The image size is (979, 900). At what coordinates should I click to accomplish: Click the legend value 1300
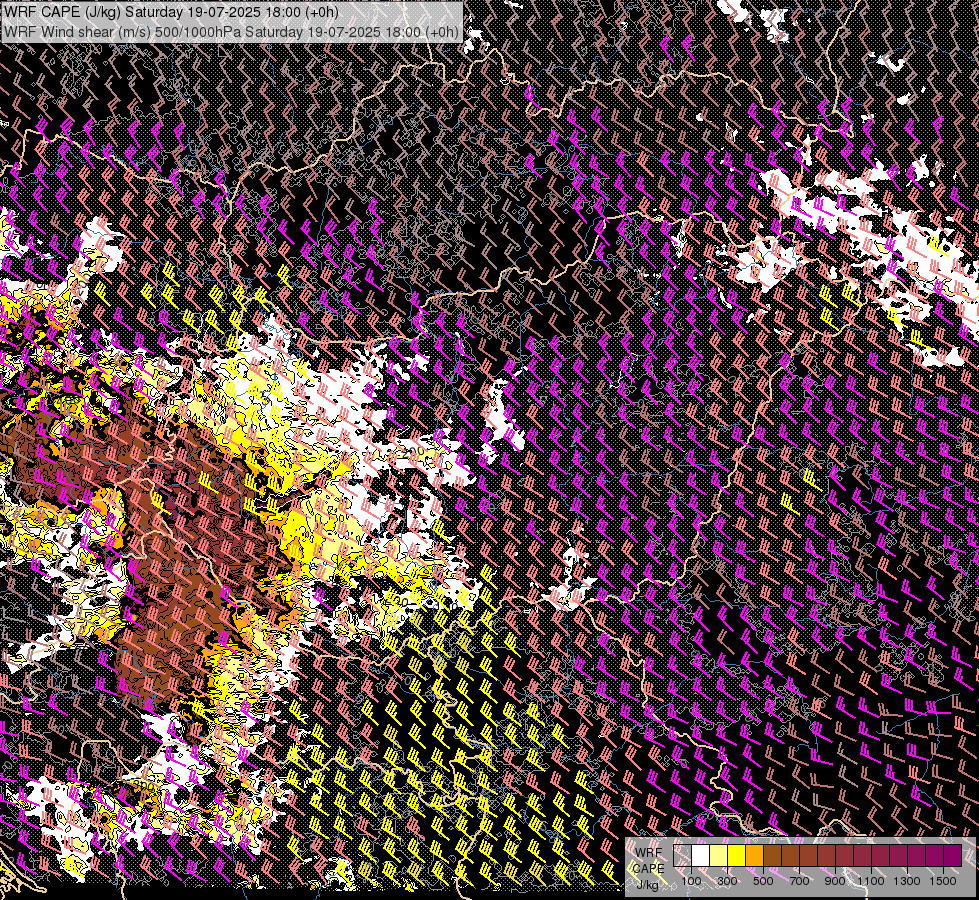(907, 881)
